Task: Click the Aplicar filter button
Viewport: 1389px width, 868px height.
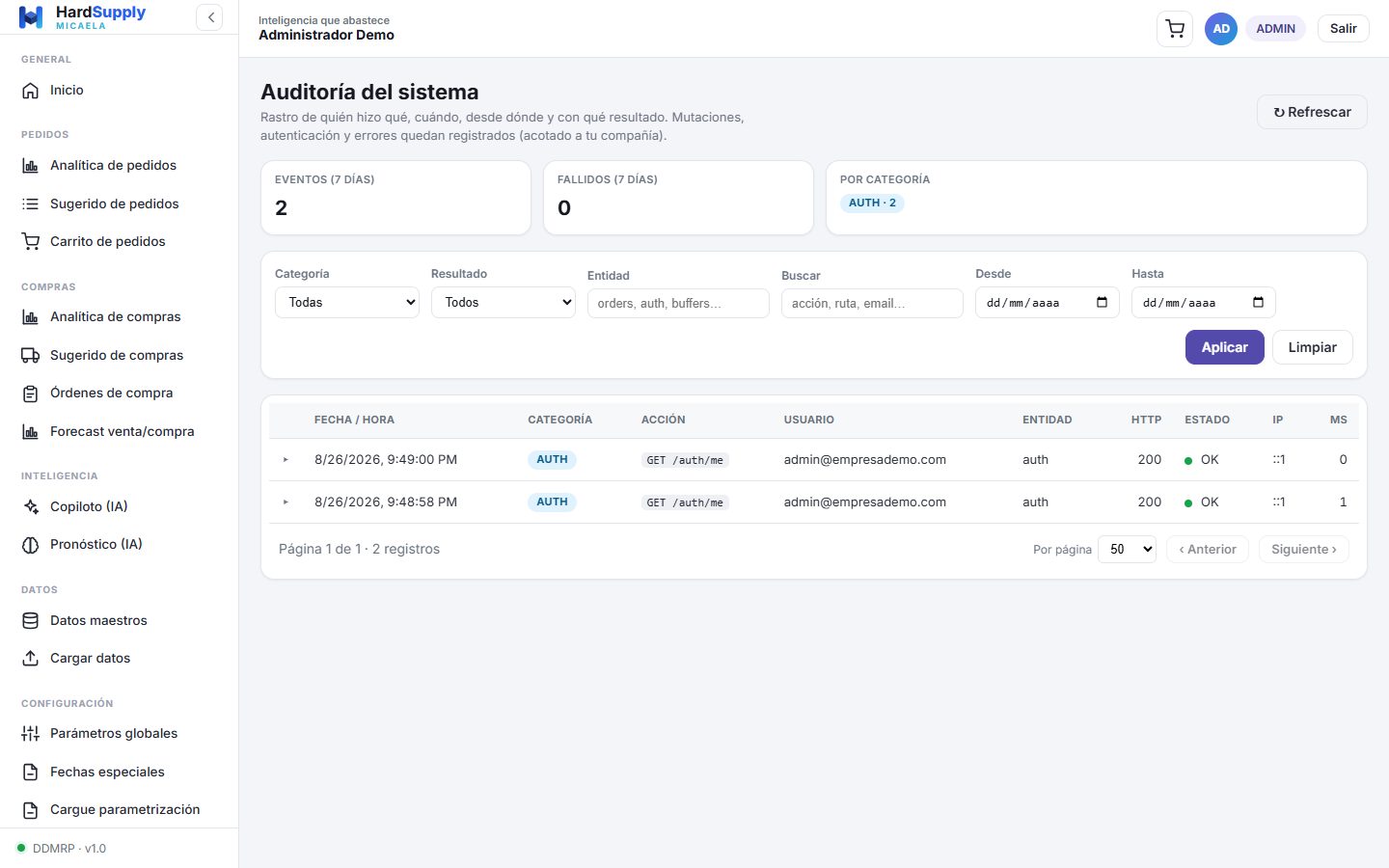Action: click(1224, 347)
